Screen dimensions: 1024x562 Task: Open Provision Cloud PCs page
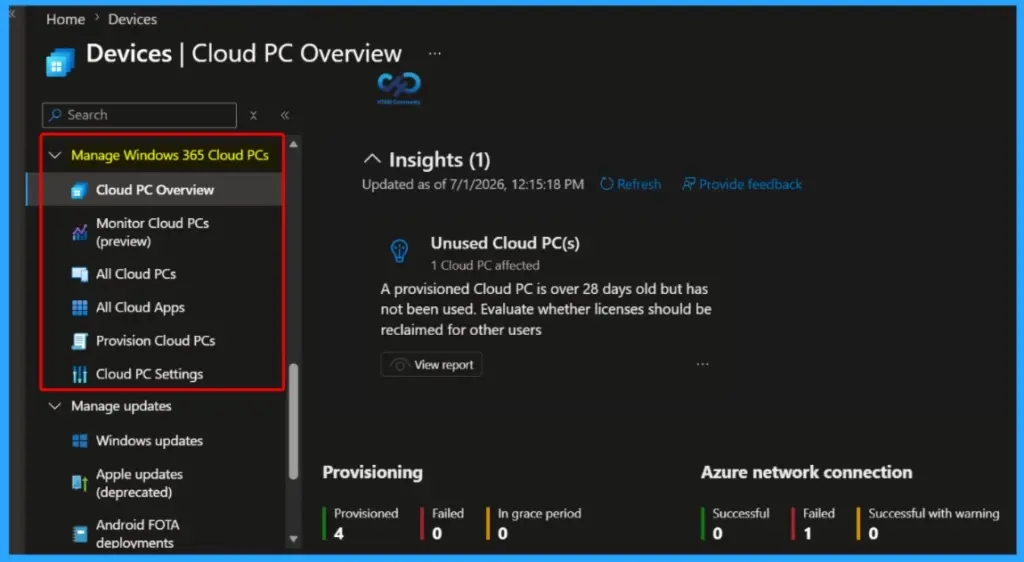pos(154,341)
